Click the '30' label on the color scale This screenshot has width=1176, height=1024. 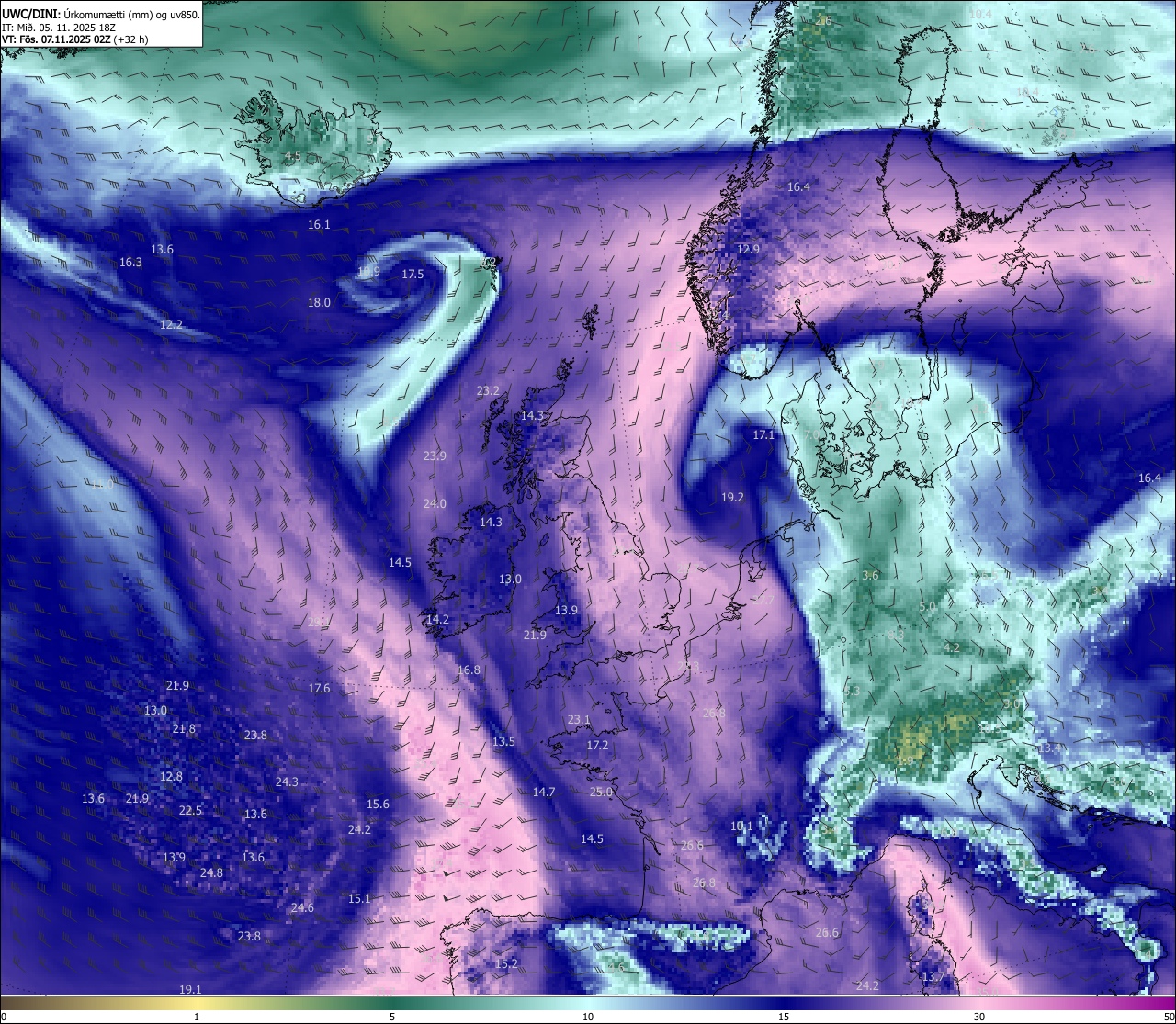pos(979,1017)
